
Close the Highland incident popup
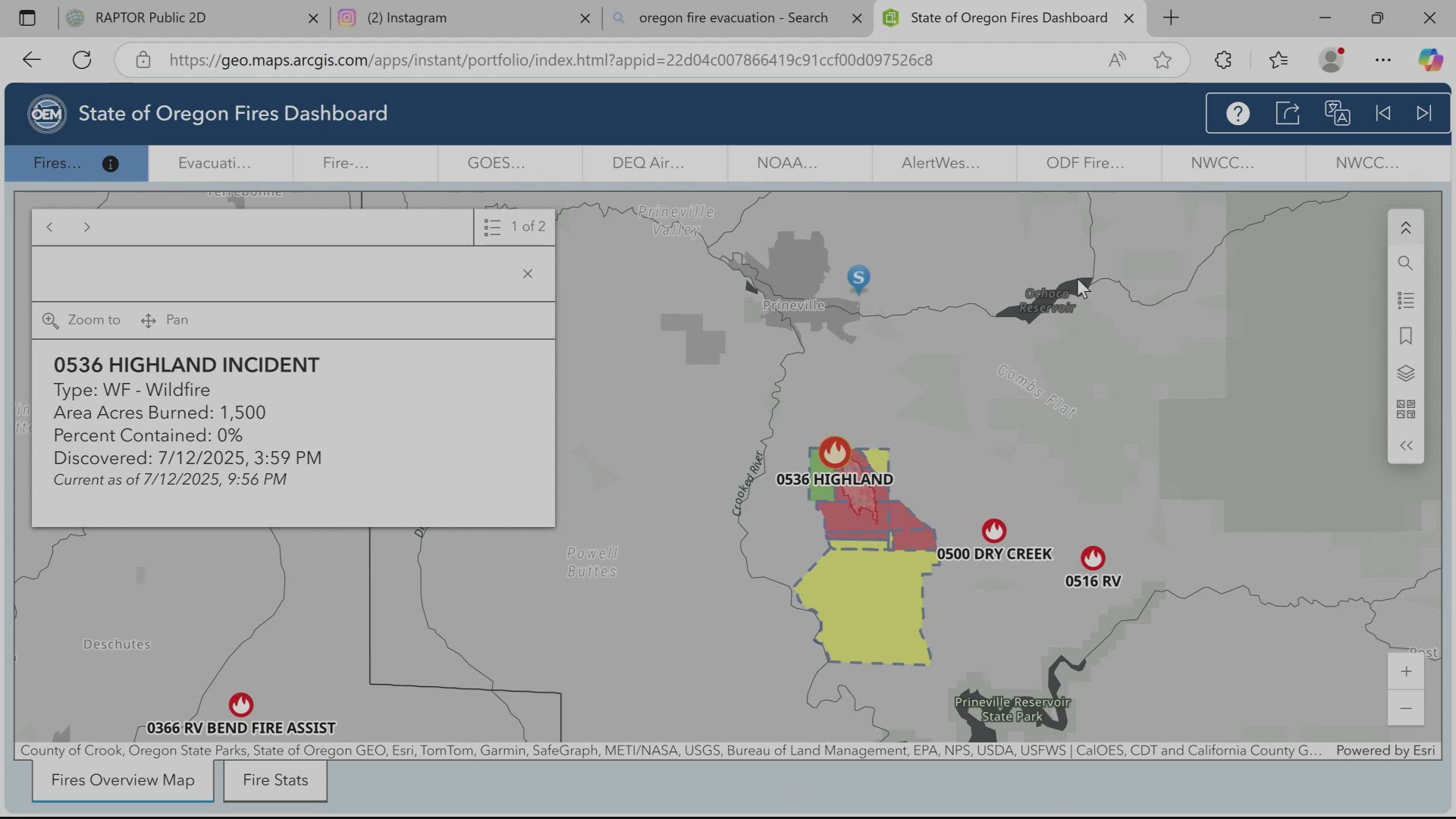point(528,274)
